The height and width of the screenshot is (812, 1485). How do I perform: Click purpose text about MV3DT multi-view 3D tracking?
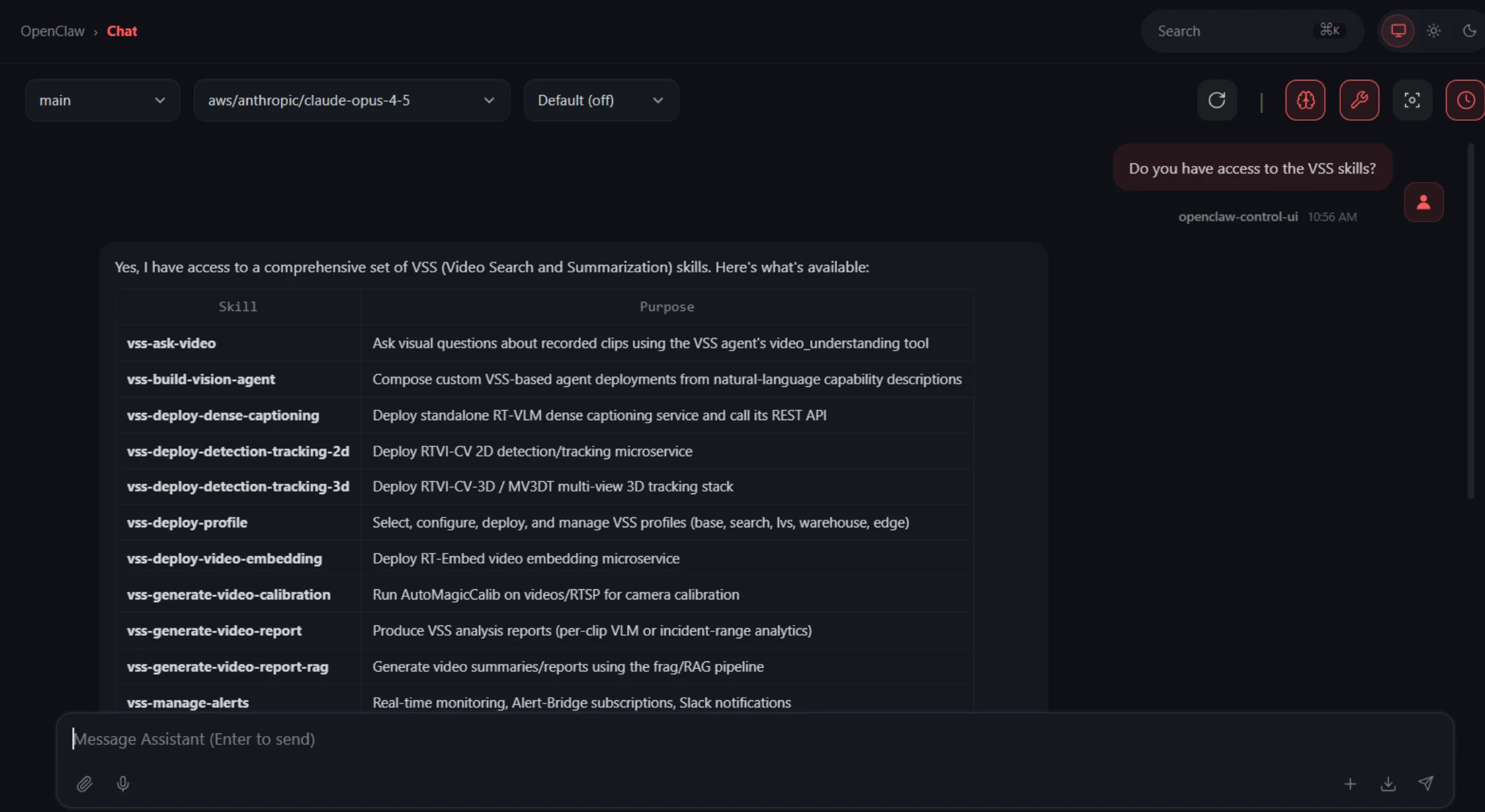click(x=552, y=486)
